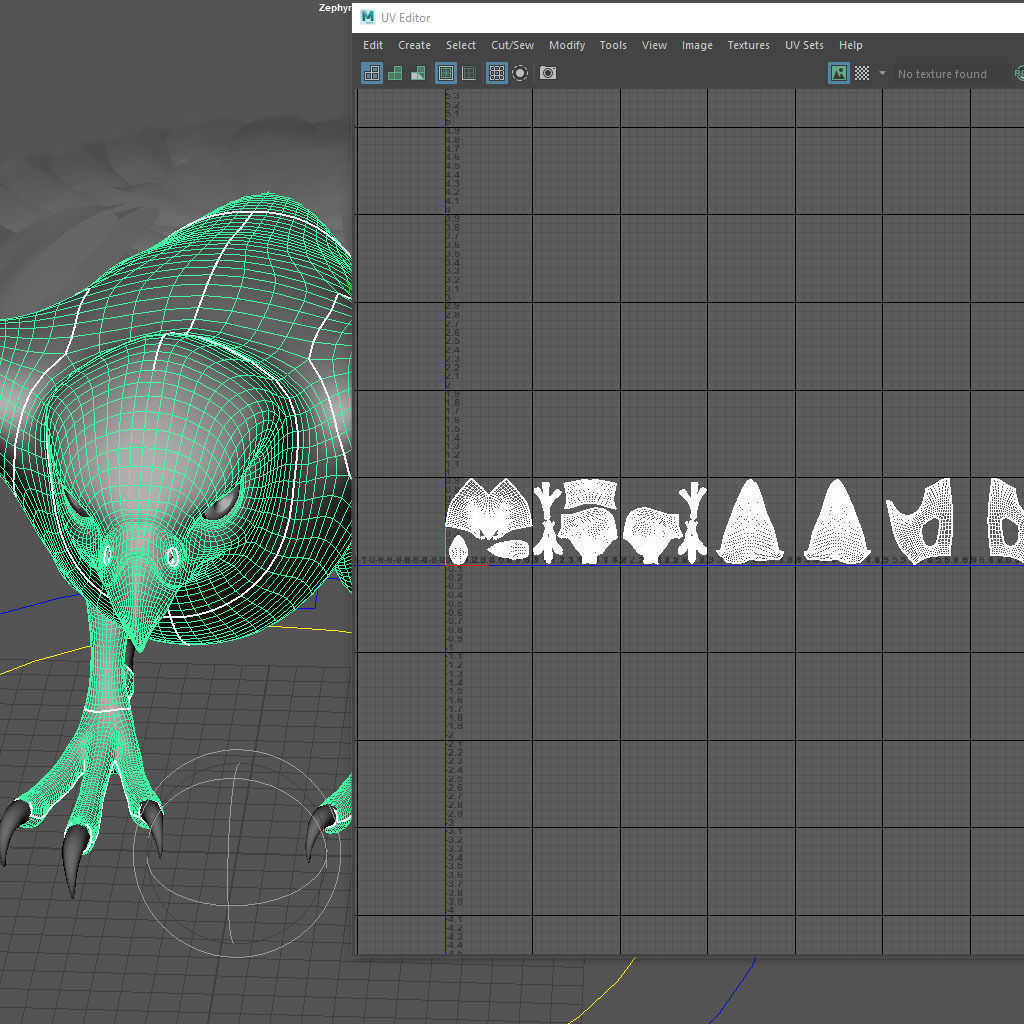This screenshot has width=1024, height=1024.
Task: Open the Textures menu
Action: [x=748, y=45]
